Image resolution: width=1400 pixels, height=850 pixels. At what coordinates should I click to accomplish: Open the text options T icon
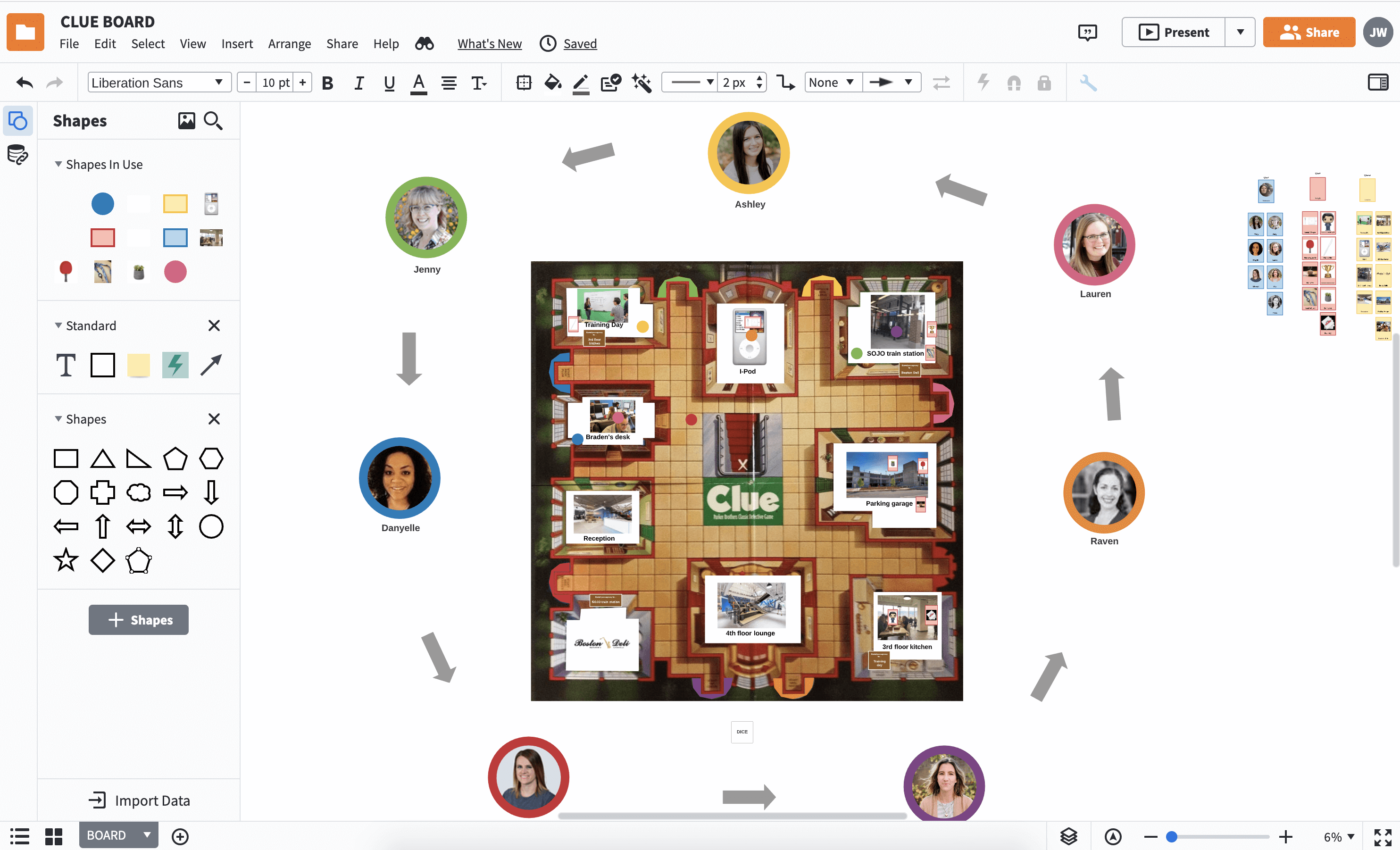point(479,83)
